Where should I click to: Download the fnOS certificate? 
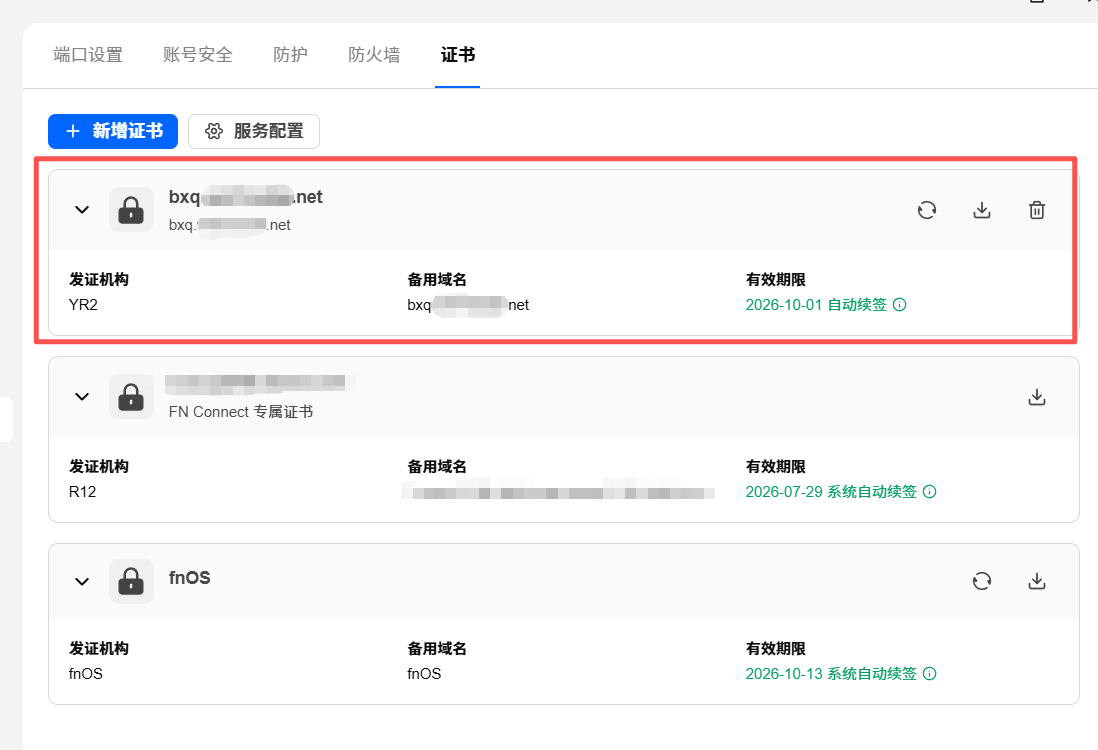pos(1037,581)
